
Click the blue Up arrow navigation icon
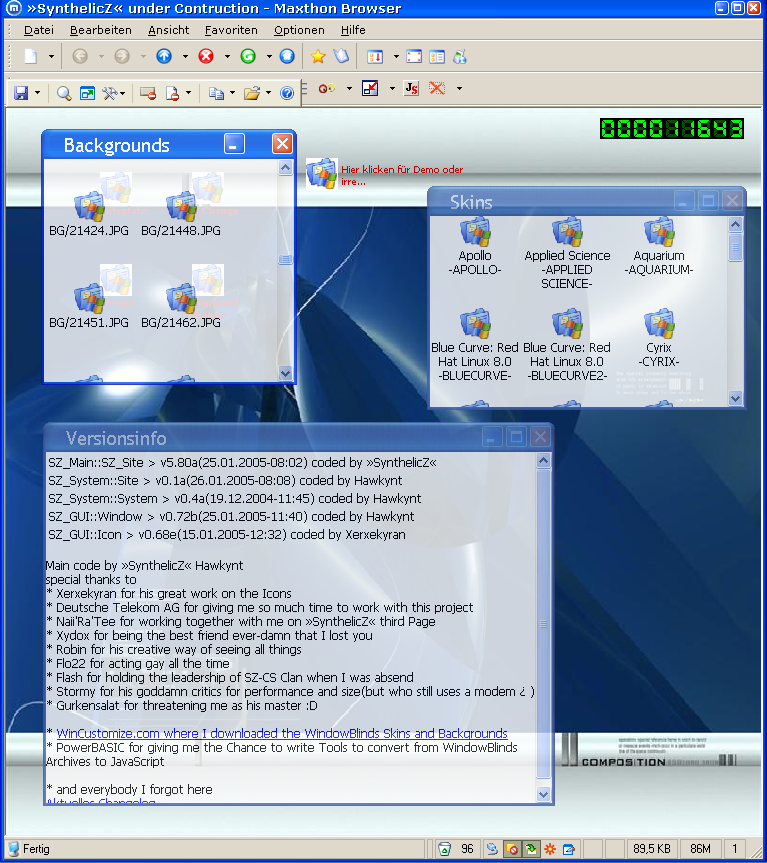[164, 56]
